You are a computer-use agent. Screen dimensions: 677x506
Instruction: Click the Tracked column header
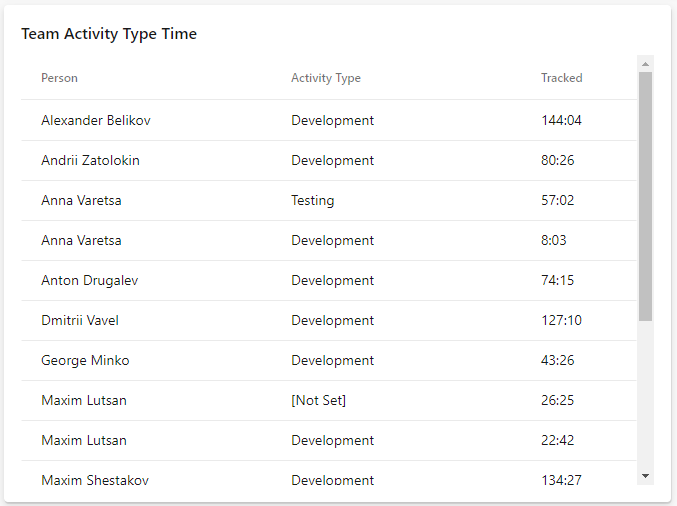pos(561,78)
